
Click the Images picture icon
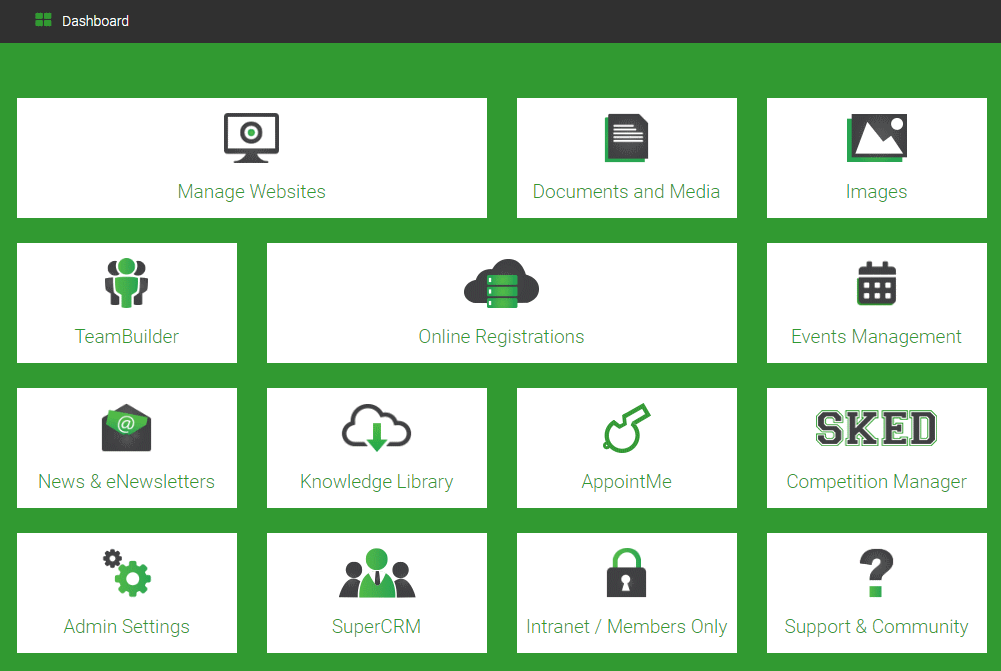(x=877, y=138)
